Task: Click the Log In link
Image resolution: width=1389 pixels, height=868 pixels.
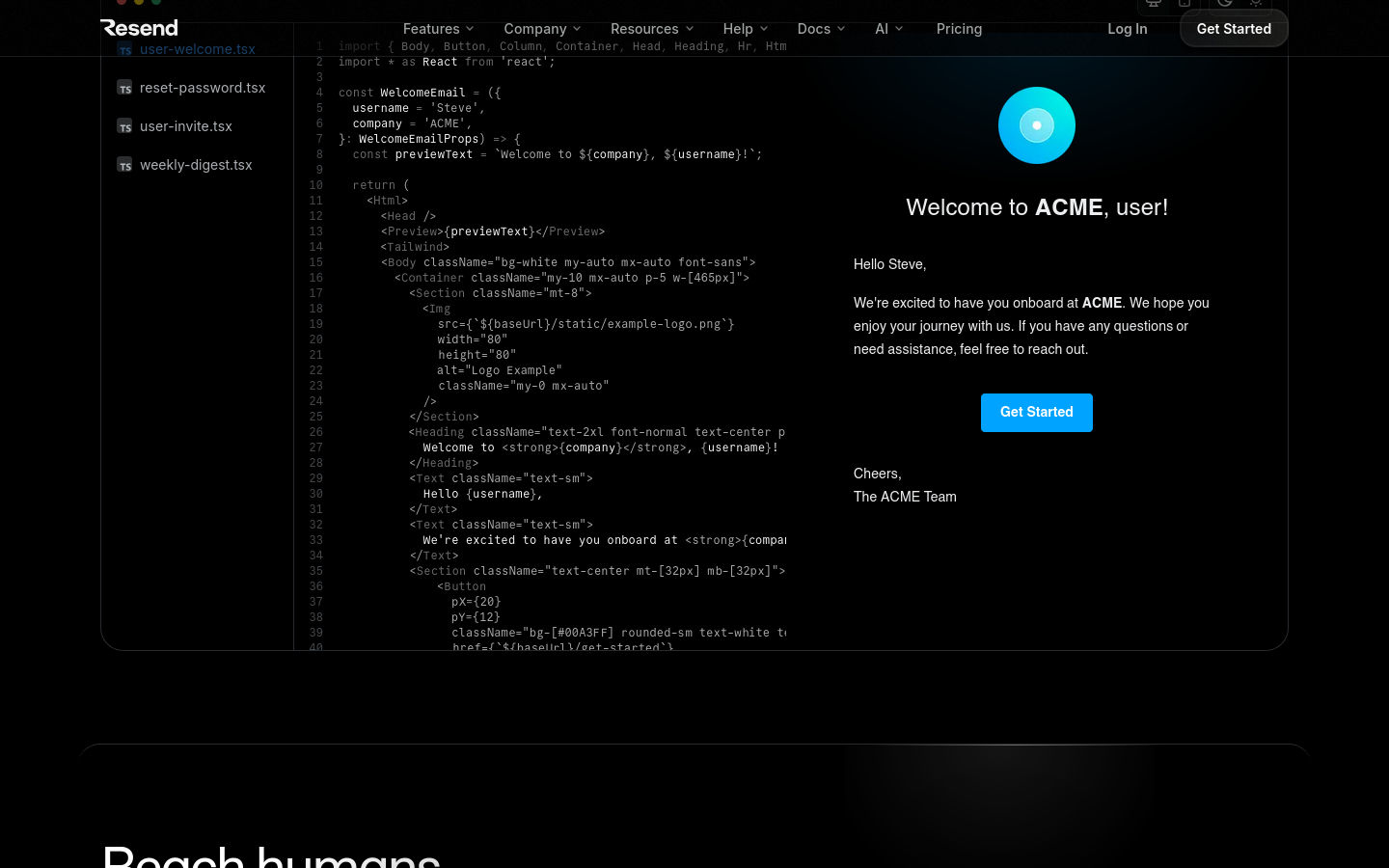Action: point(1127,29)
